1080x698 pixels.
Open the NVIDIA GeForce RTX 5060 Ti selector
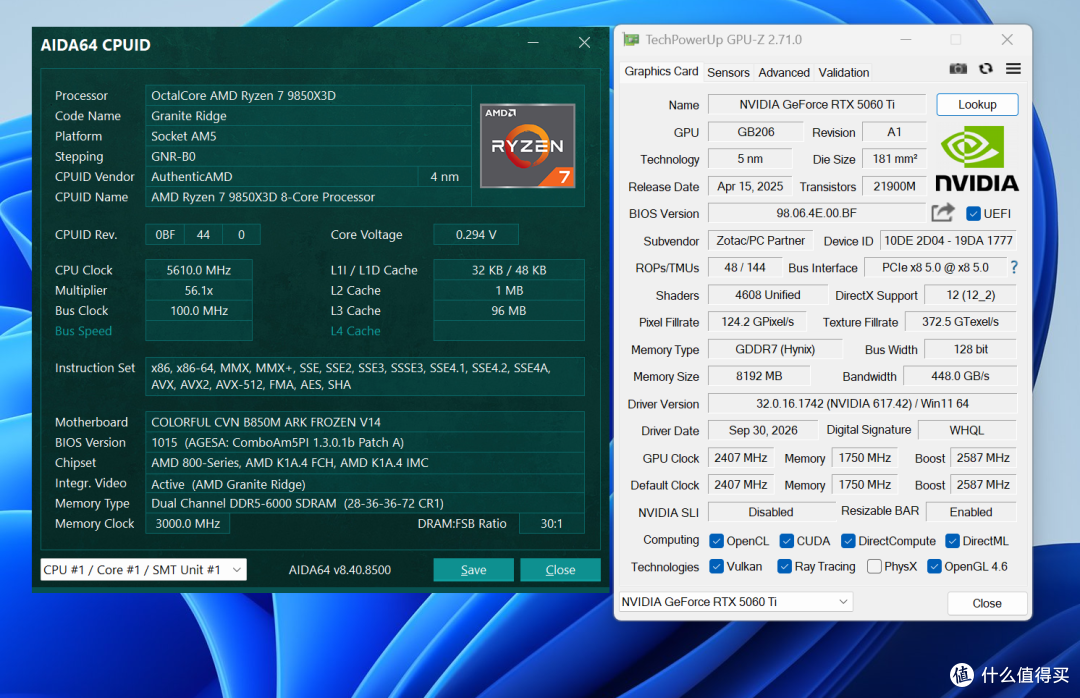coord(736,602)
